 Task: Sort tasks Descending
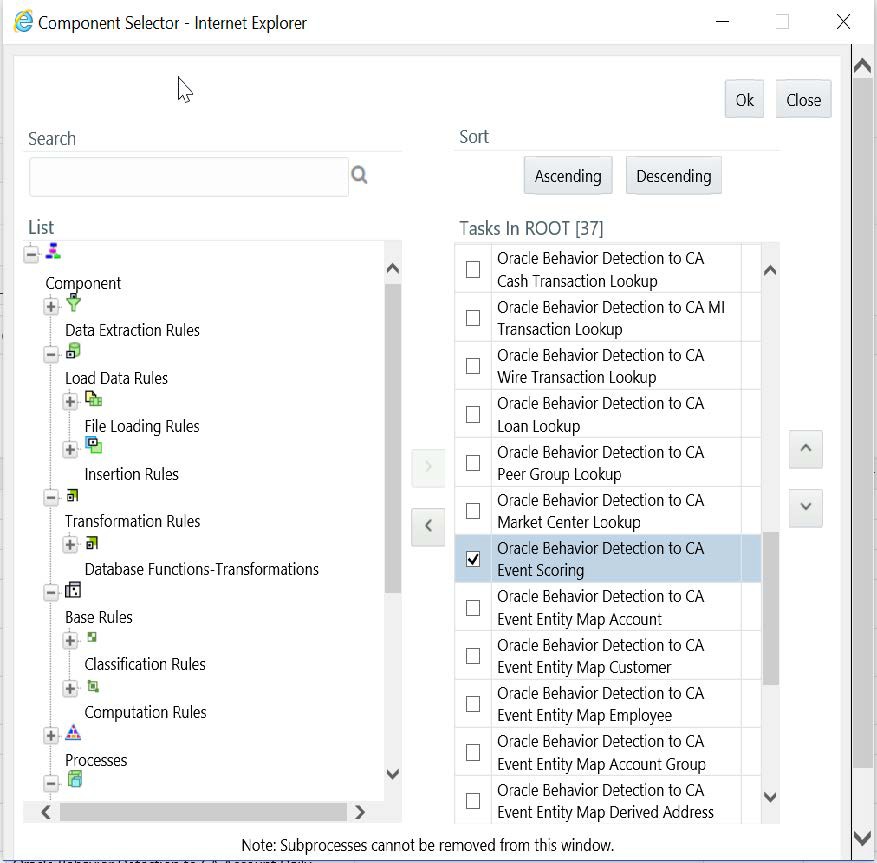pos(673,176)
